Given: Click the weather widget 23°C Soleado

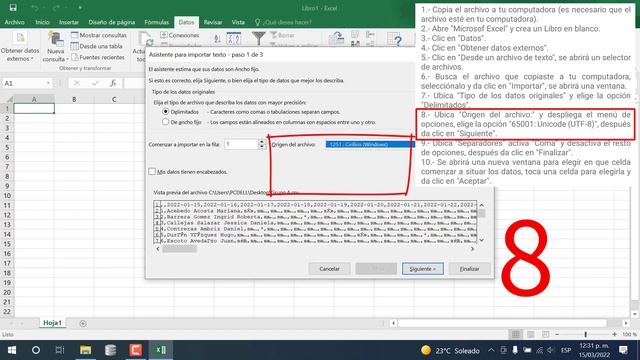Looking at the screenshot, I should [x=451, y=350].
